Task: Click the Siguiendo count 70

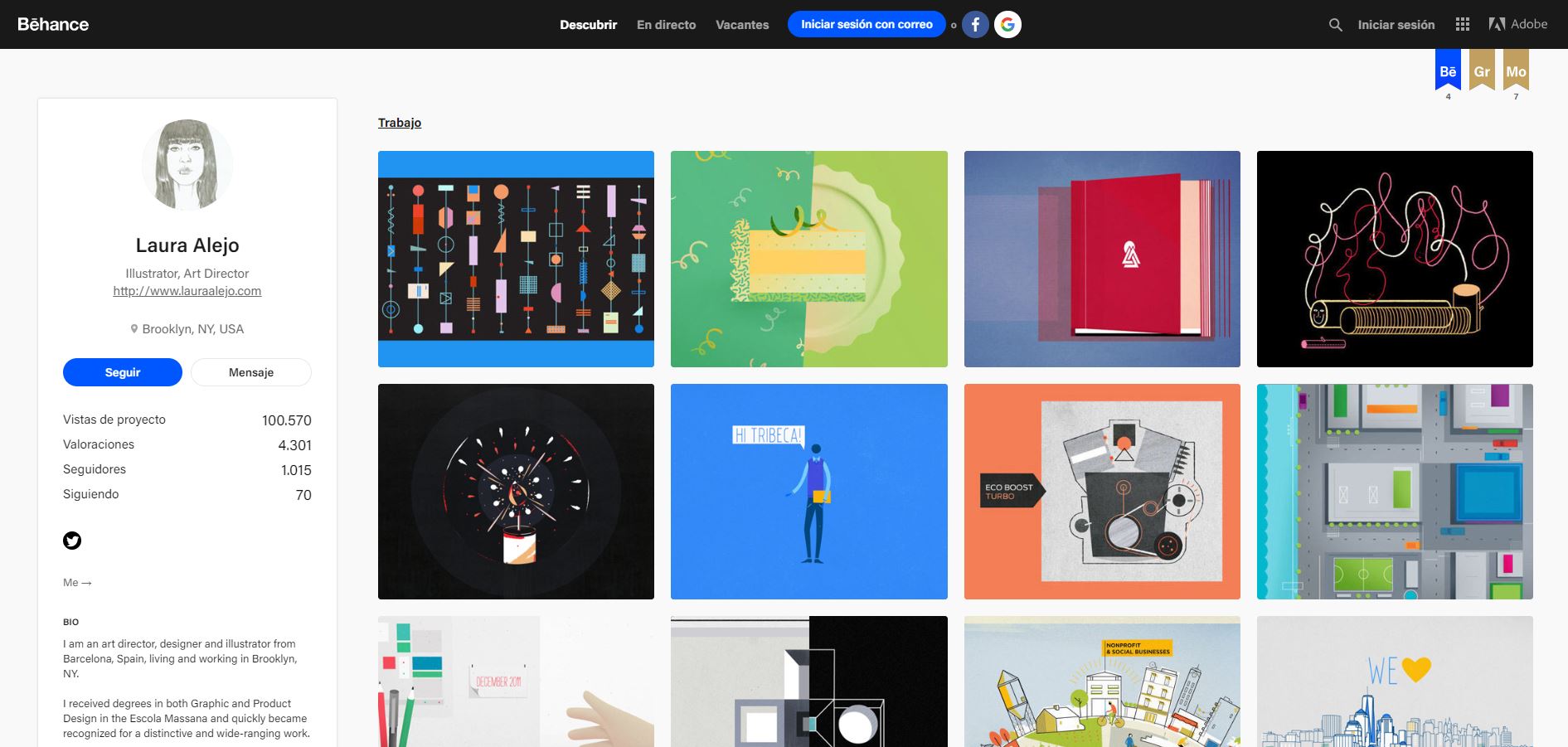Action: pos(303,495)
